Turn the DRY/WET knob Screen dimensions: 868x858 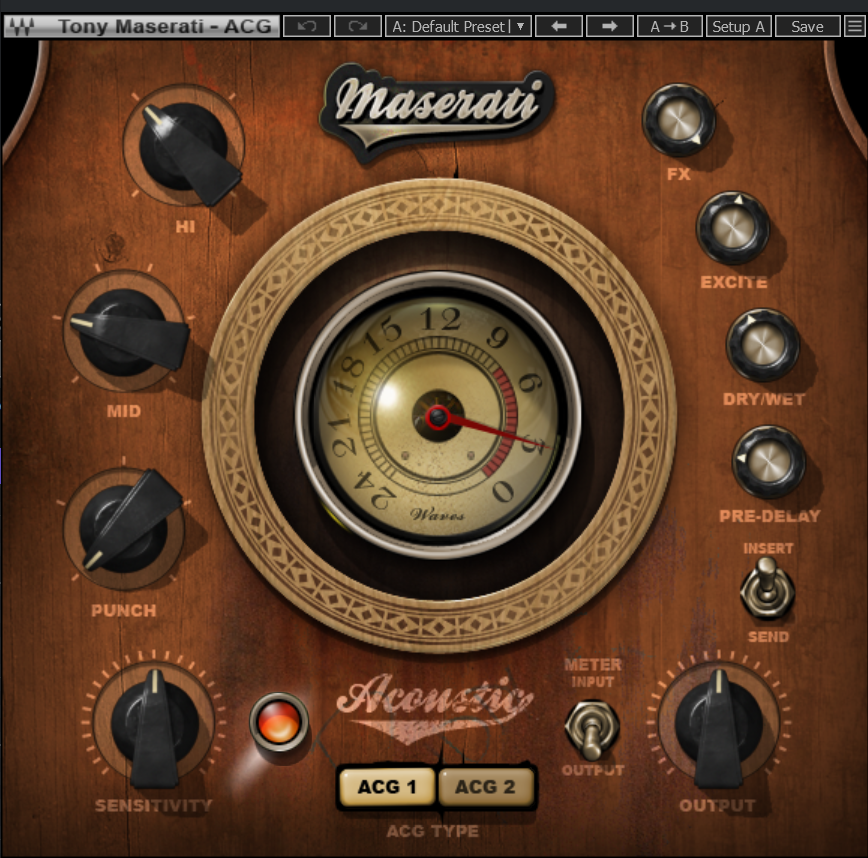[762, 345]
